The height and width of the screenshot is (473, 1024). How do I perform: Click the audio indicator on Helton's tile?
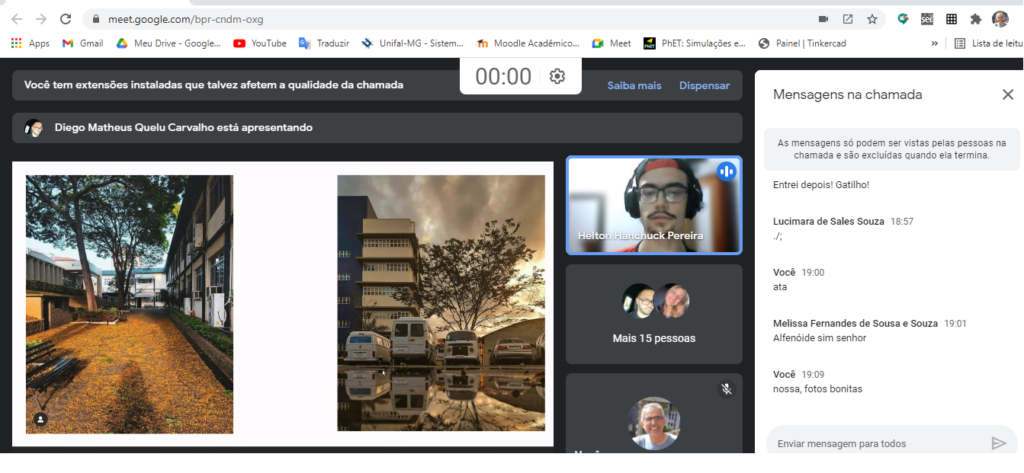click(726, 171)
